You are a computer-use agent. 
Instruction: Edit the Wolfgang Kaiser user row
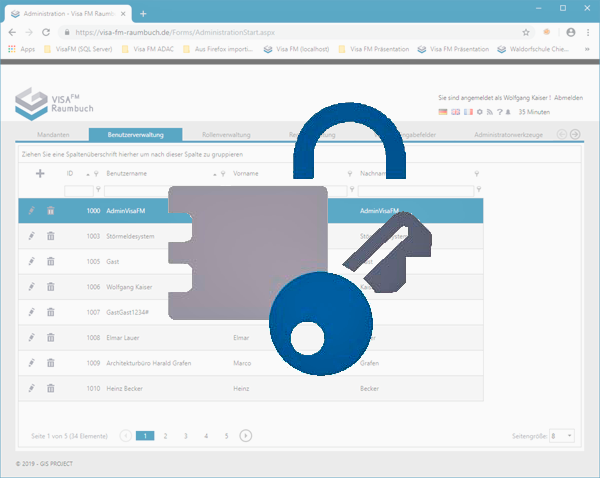click(x=32, y=287)
